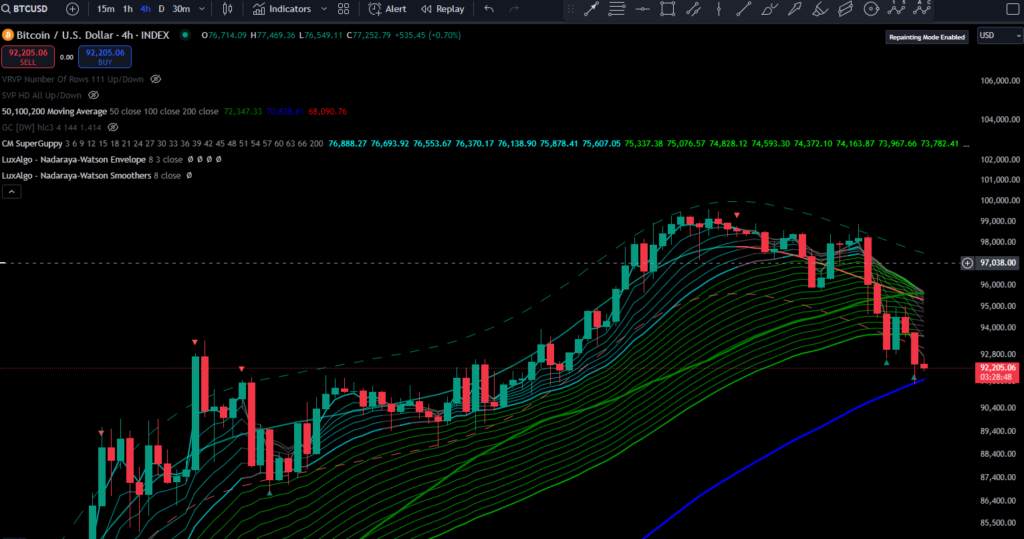Select the trend line tool
The width and height of the screenshot is (1024, 539).
744,9
